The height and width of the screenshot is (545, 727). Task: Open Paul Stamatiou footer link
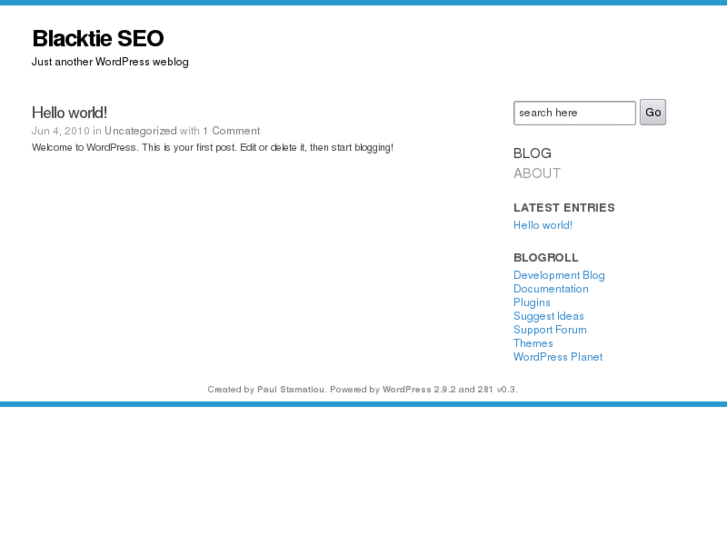point(291,390)
